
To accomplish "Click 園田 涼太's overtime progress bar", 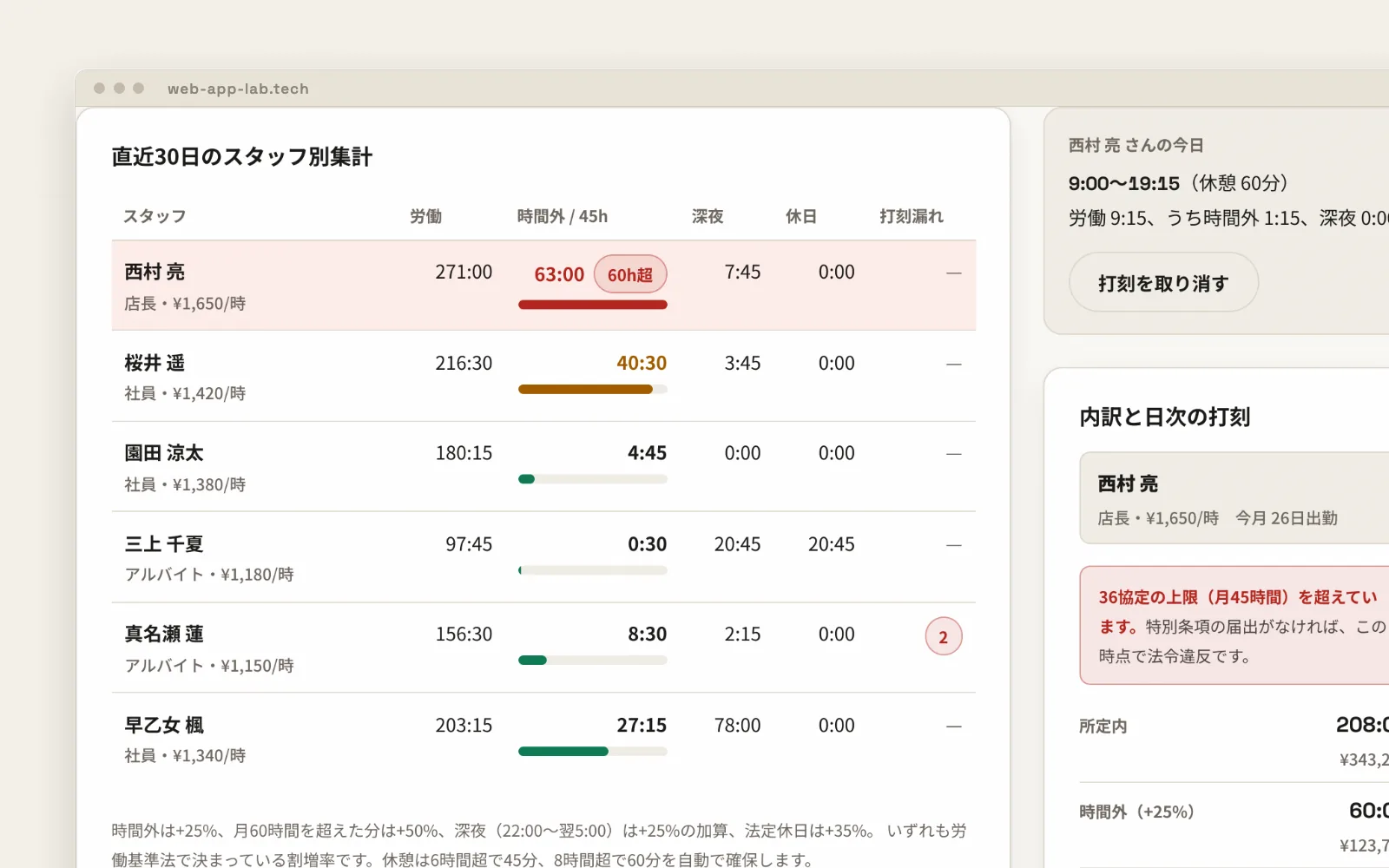I will [593, 479].
